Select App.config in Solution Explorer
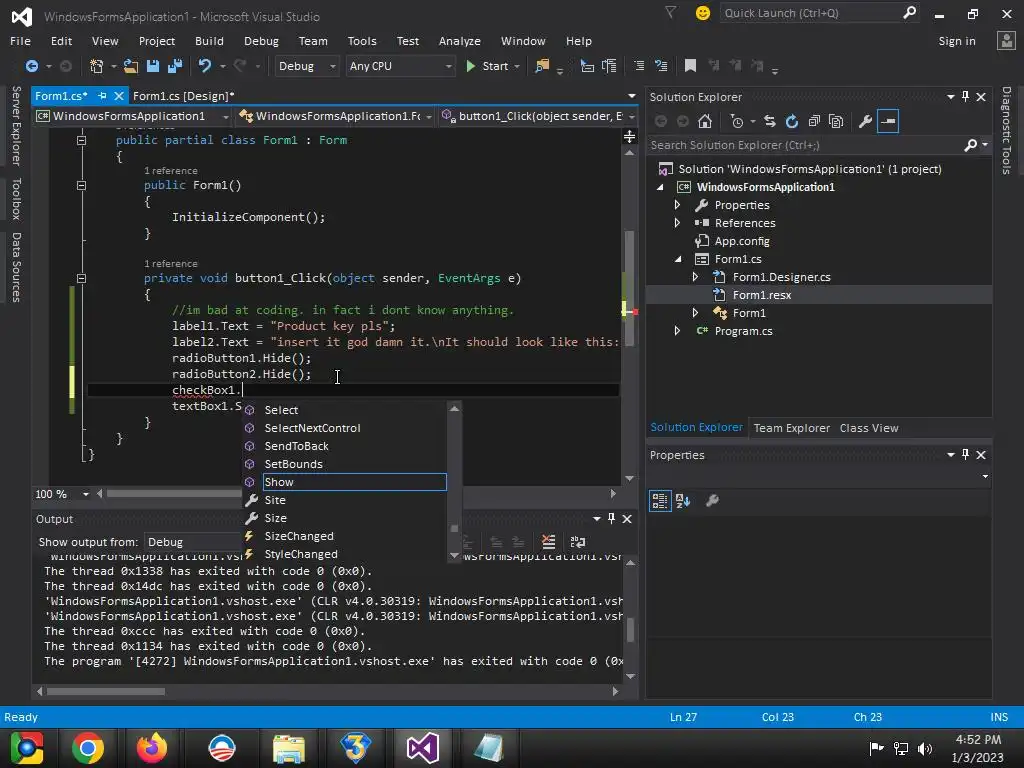The width and height of the screenshot is (1024, 768). 742,241
